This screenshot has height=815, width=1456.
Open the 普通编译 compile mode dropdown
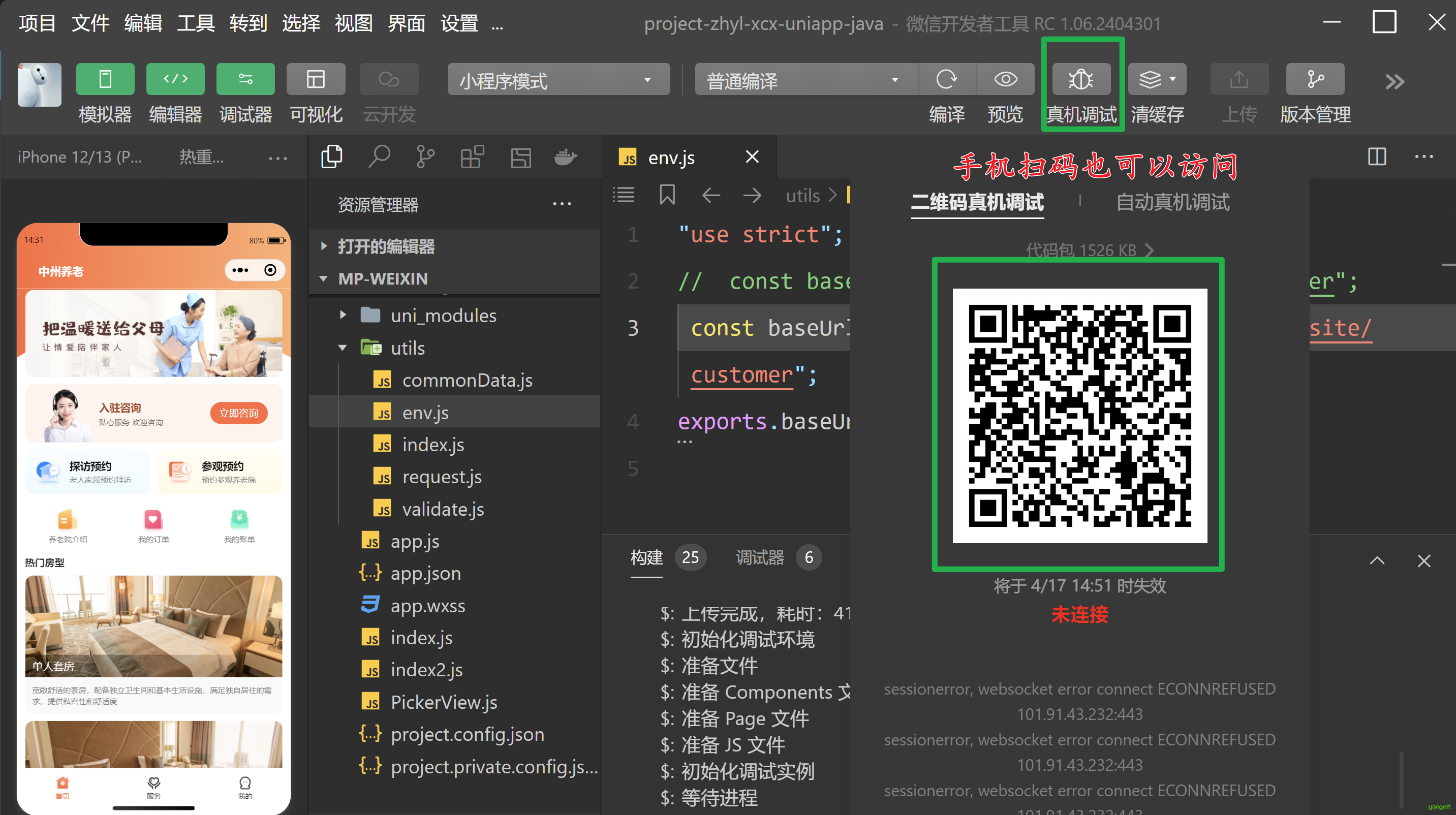pos(806,80)
